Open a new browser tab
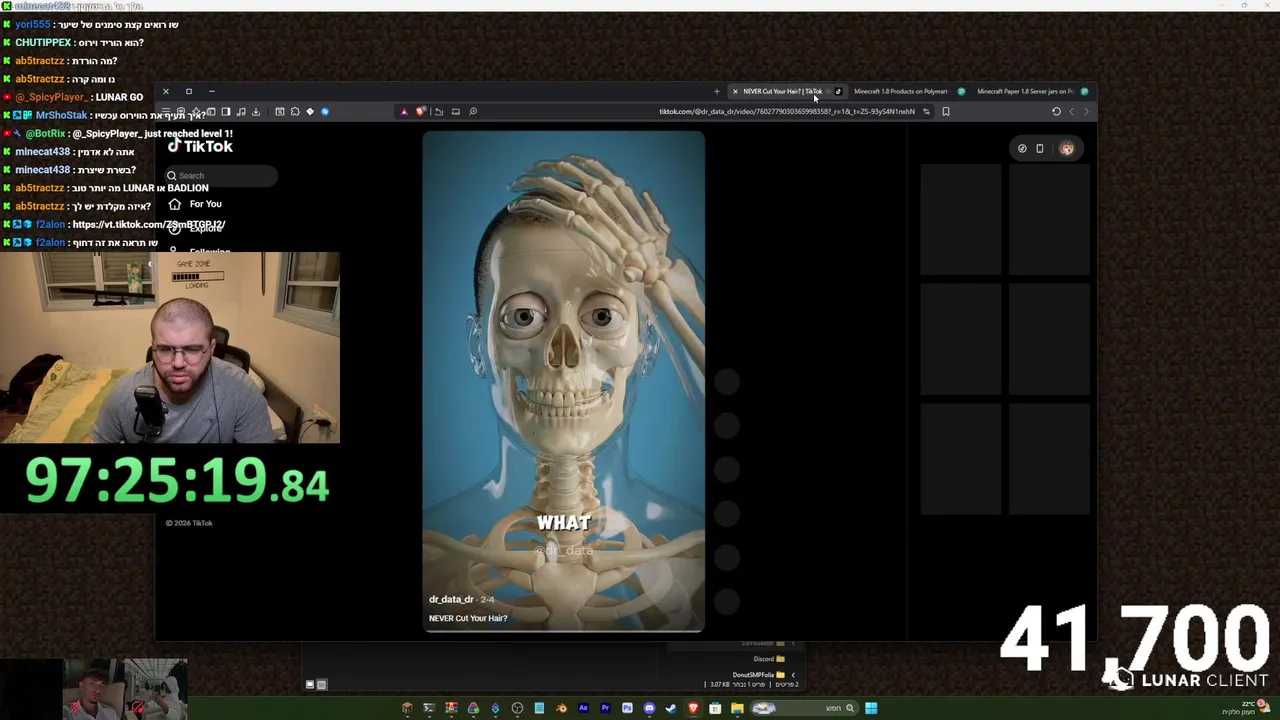This screenshot has width=1280, height=720. (x=716, y=91)
